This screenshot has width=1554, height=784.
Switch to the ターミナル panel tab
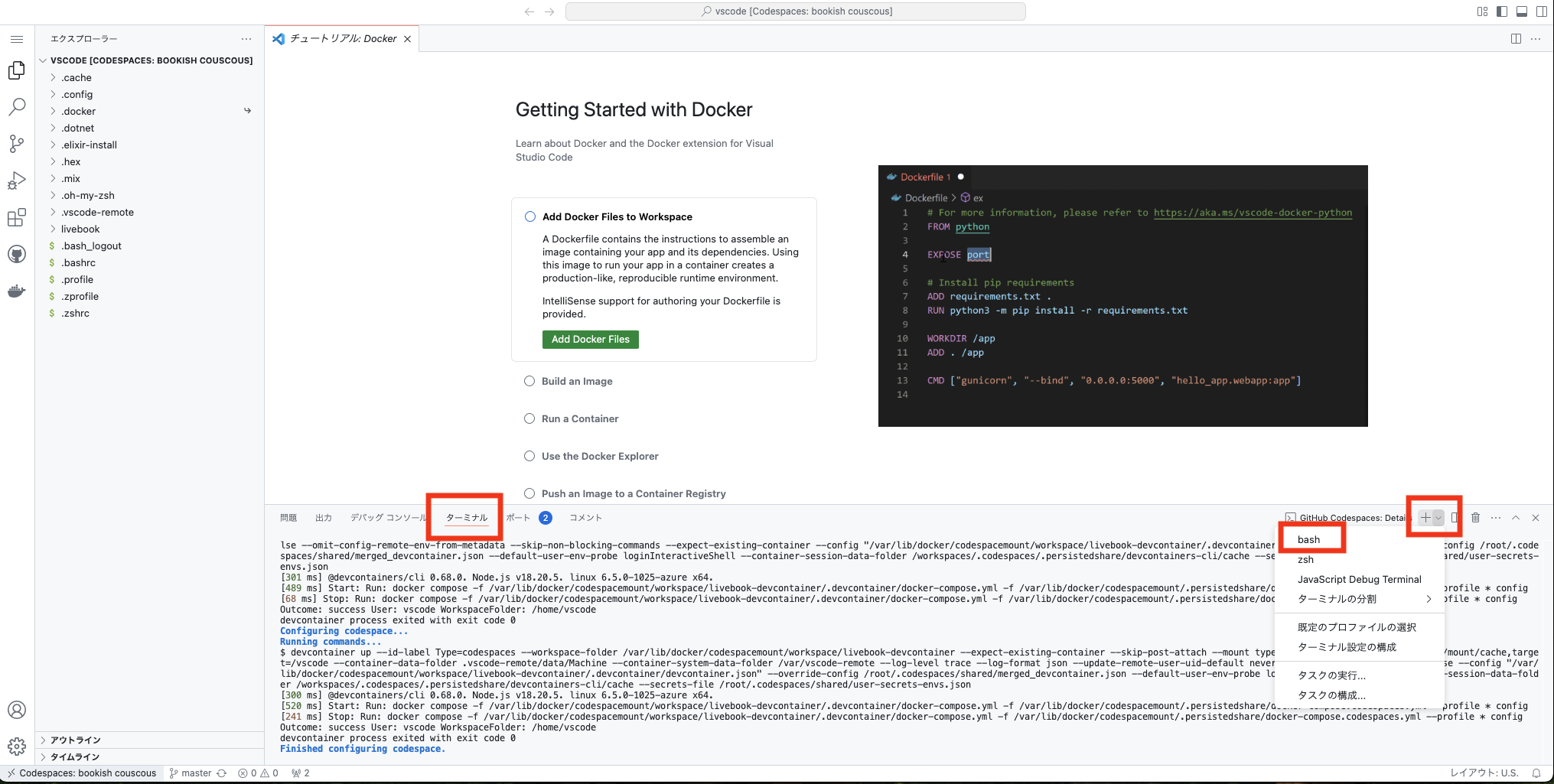pos(467,518)
